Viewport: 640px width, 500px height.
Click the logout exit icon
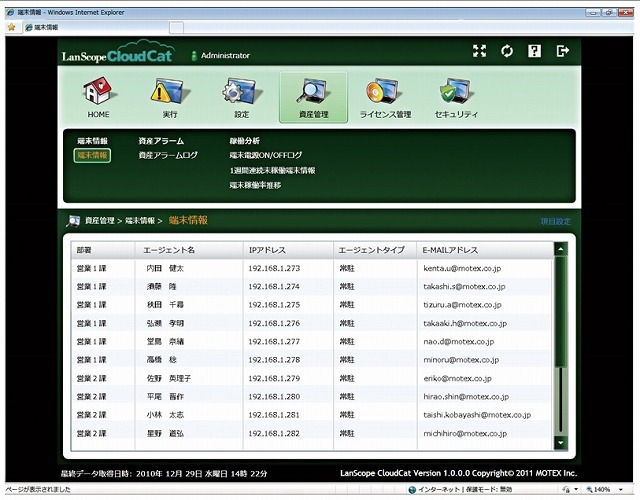click(562, 51)
